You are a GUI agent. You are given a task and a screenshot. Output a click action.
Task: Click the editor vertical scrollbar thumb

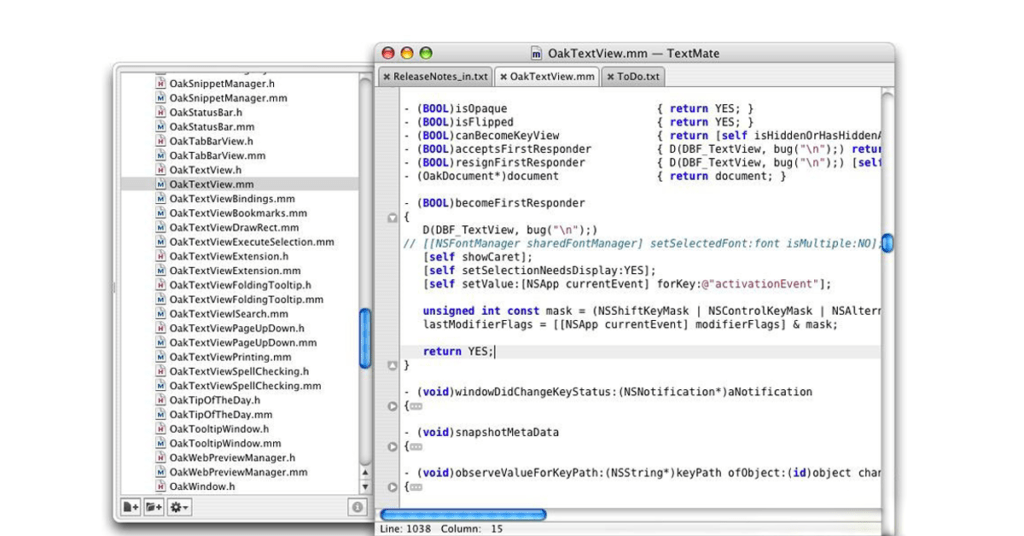[x=888, y=243]
